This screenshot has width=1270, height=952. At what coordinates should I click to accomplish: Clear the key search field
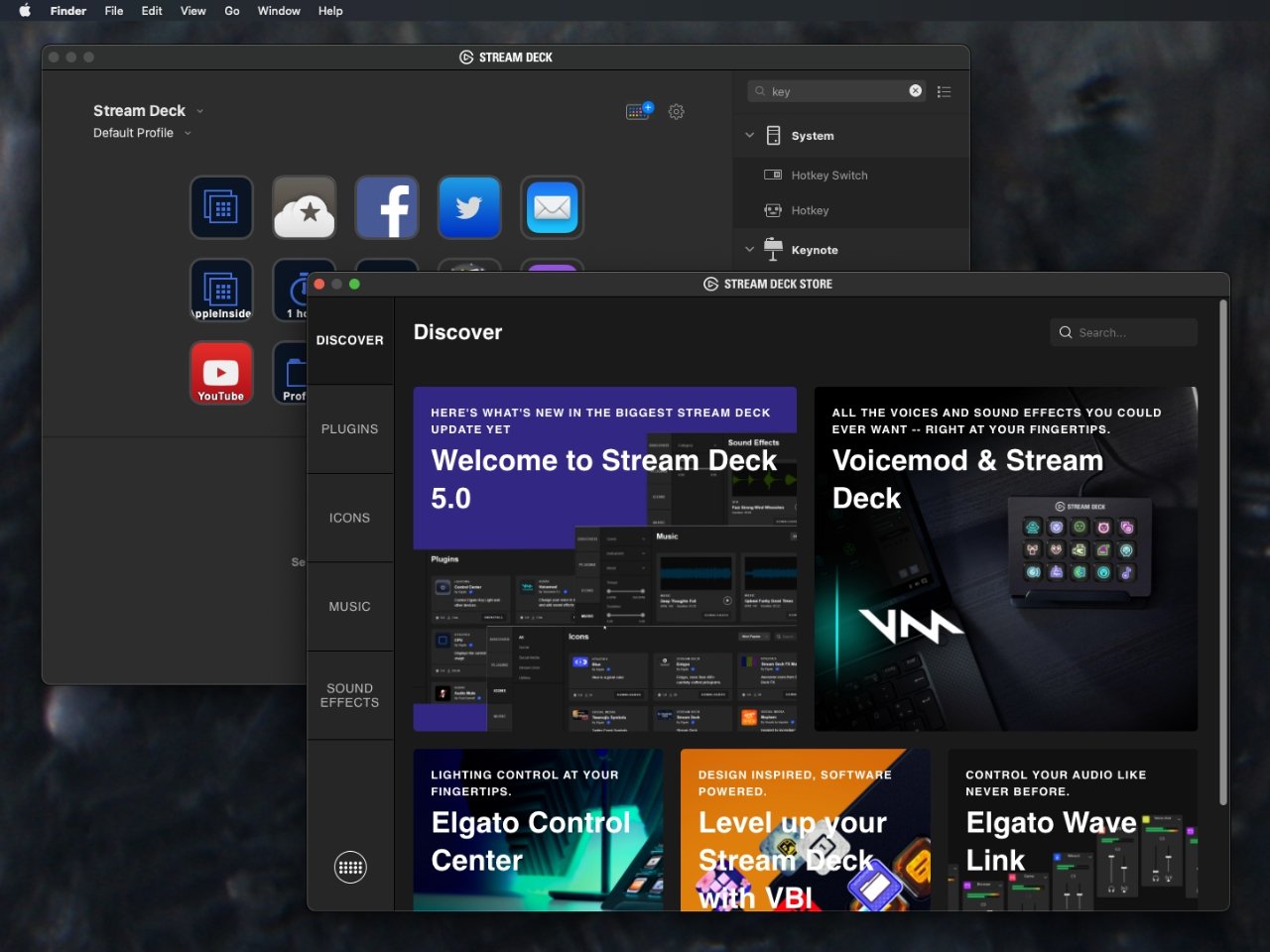(915, 91)
